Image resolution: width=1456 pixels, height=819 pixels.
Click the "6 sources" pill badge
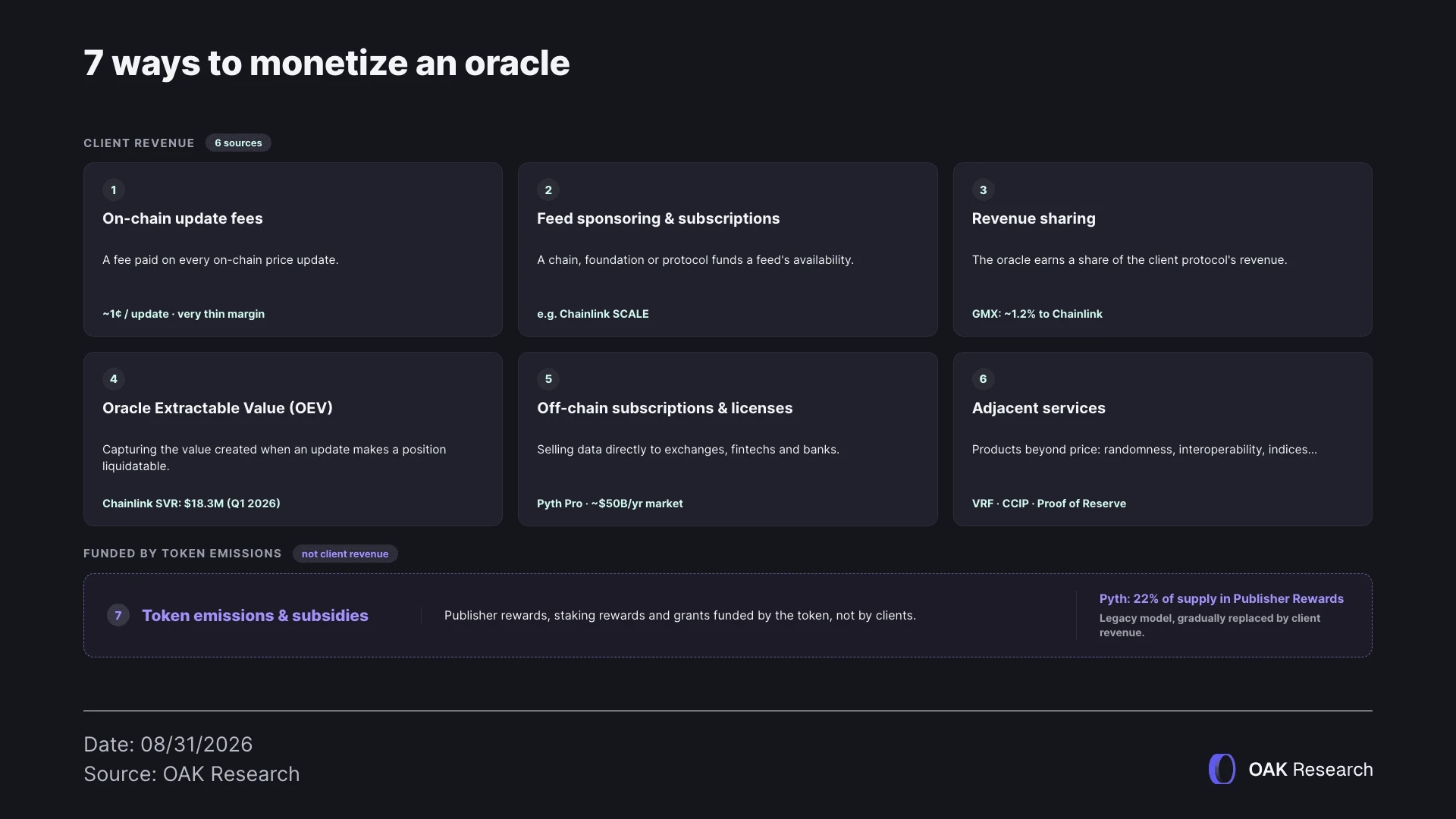point(238,143)
